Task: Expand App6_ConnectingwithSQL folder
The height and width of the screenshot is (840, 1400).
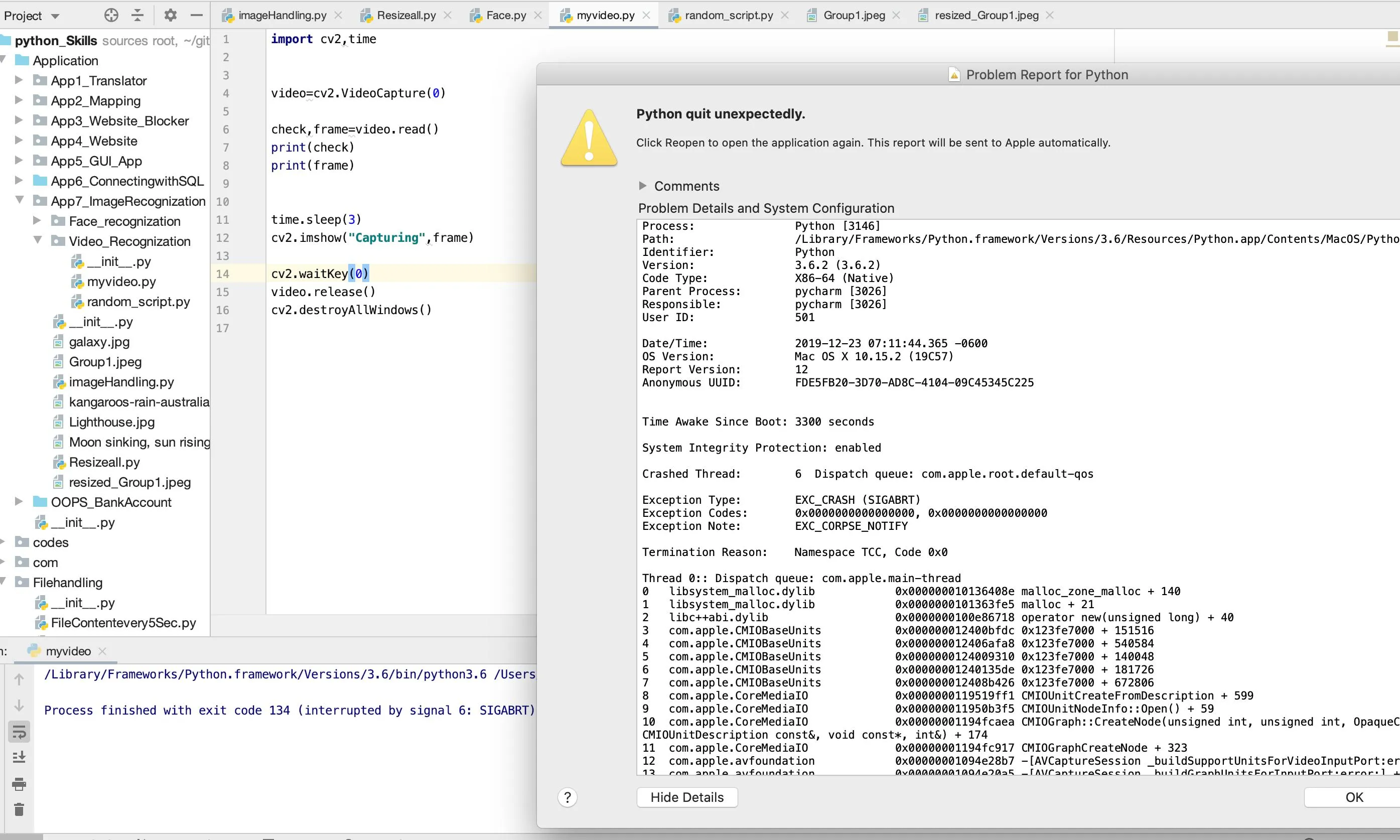Action: tap(19, 181)
